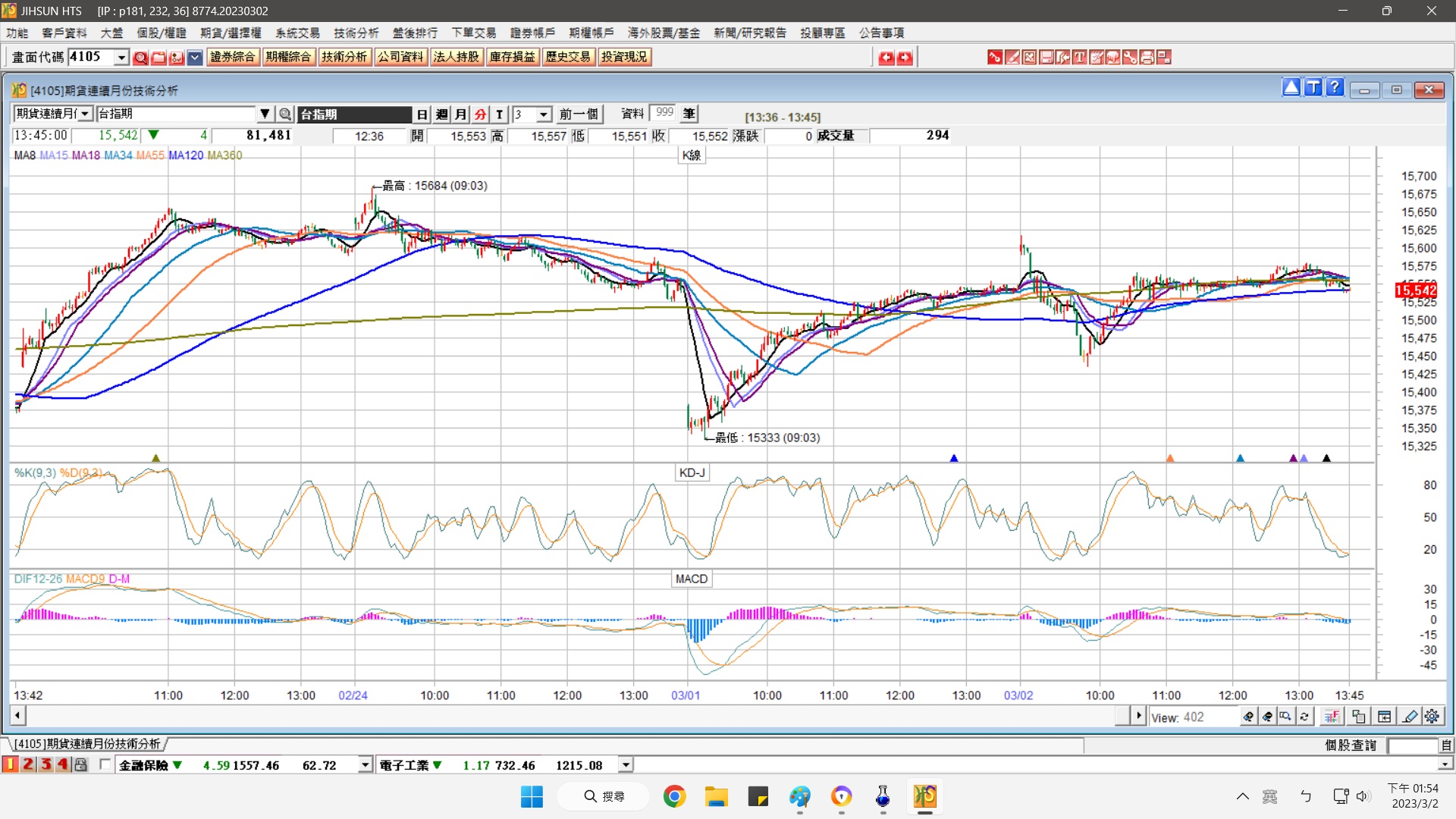Expand the 期貨連續月 combo box
This screenshot has height=819, width=1456.
[x=85, y=115]
